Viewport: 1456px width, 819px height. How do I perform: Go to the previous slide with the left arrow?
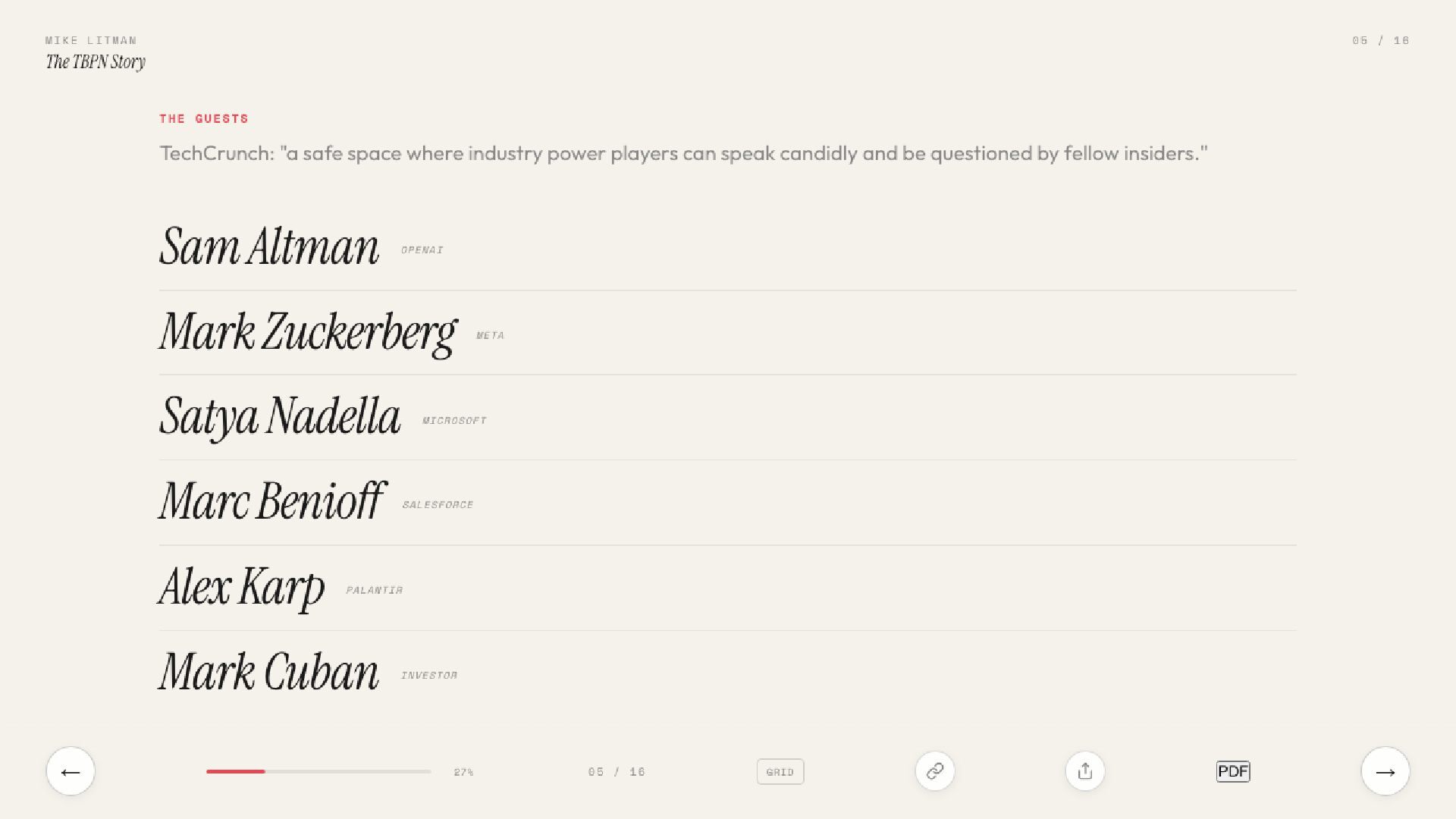click(x=71, y=771)
